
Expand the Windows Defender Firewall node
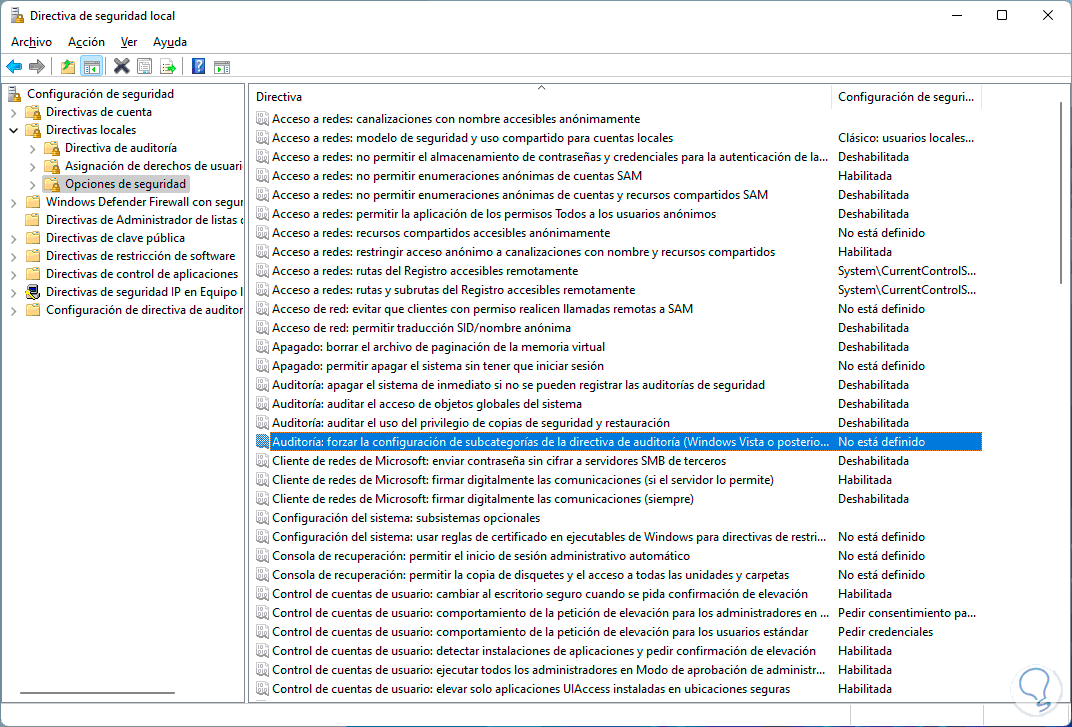point(14,202)
